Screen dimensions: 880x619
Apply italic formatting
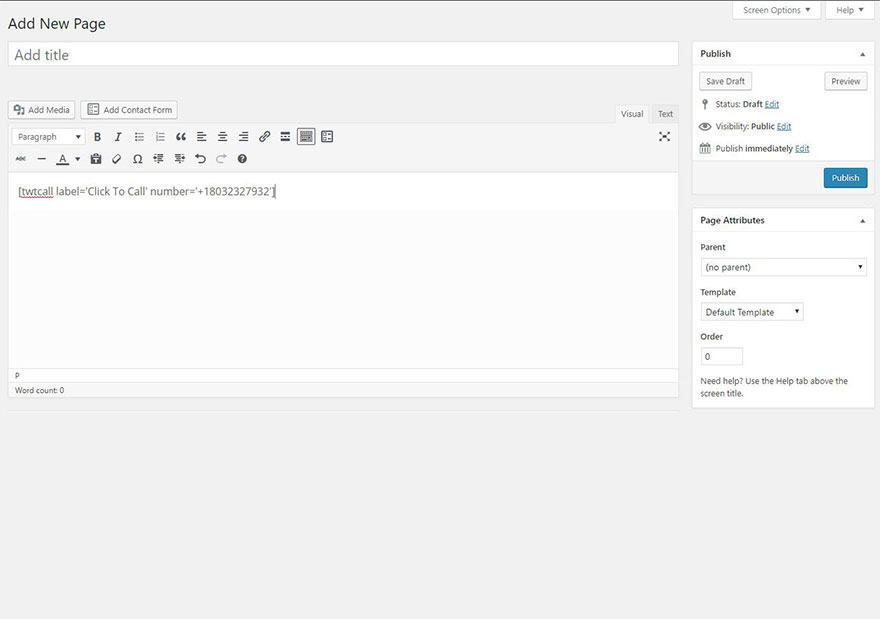coord(118,137)
